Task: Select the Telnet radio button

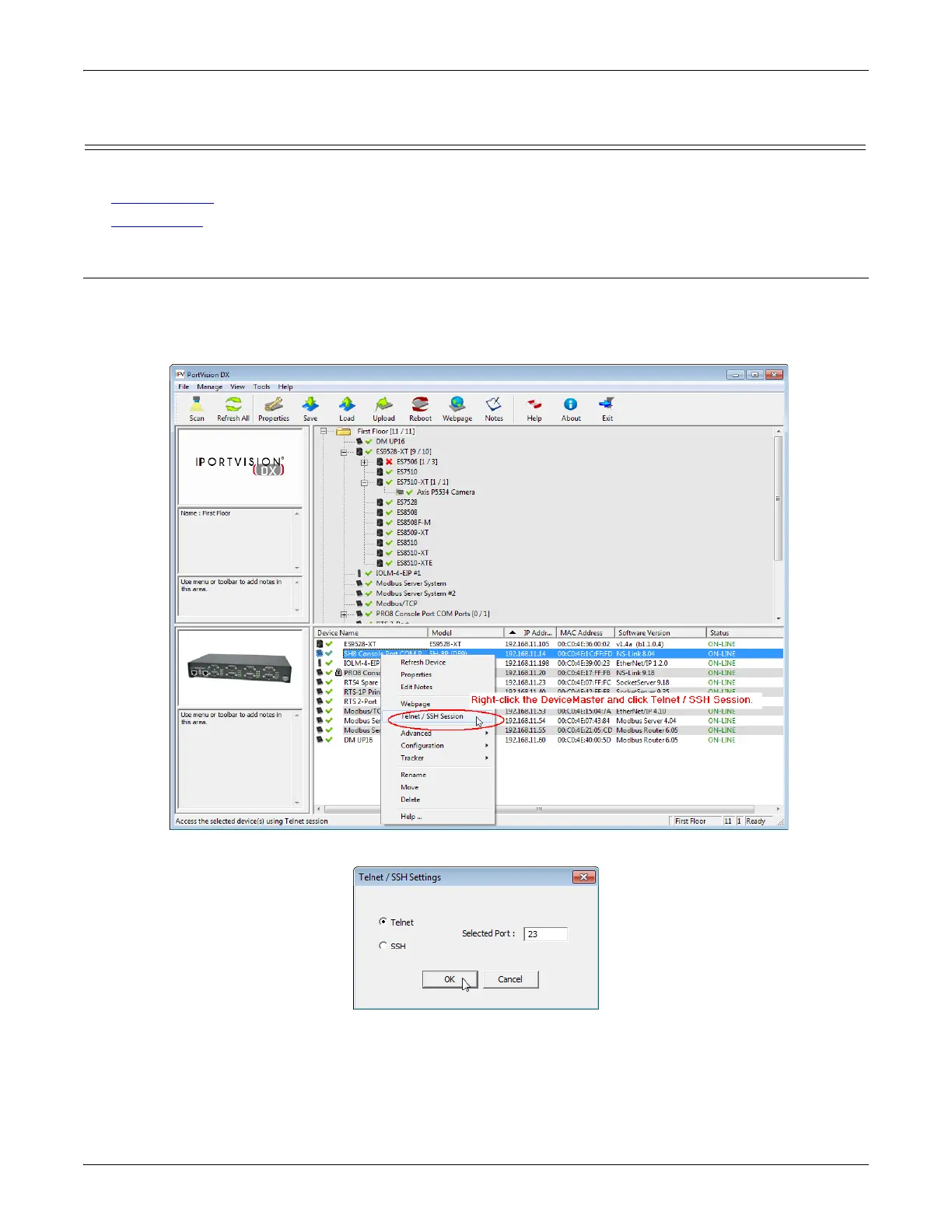Action: click(x=383, y=922)
